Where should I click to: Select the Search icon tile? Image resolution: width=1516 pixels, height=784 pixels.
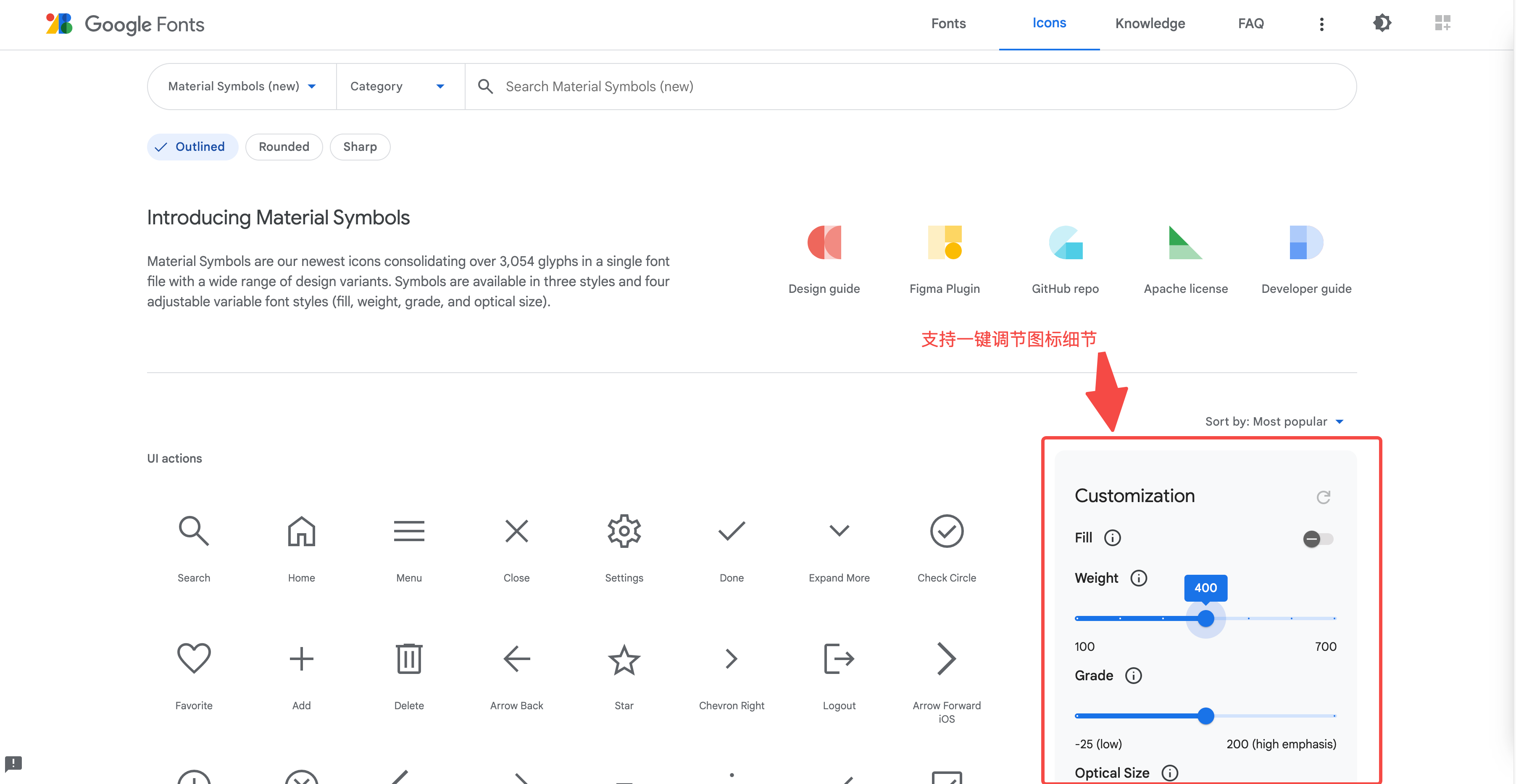[194, 548]
